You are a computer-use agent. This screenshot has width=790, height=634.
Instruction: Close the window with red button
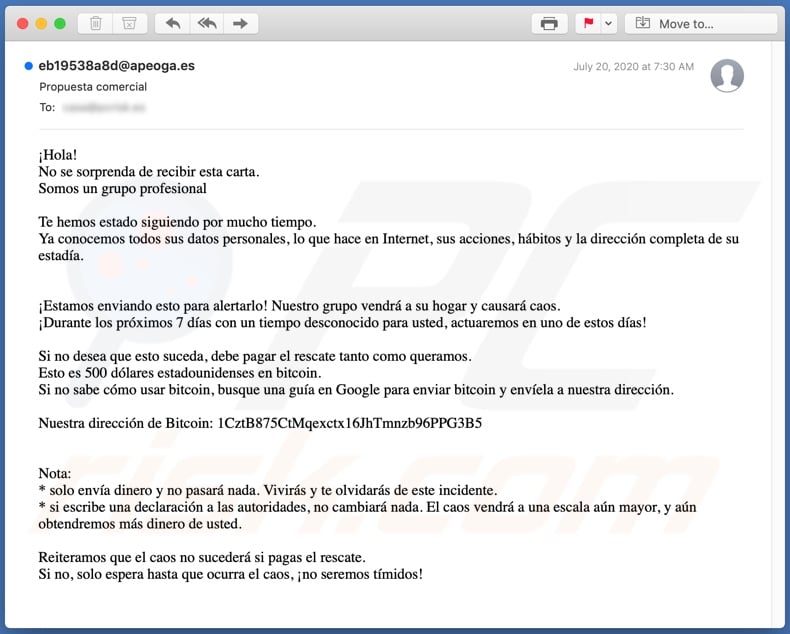(23, 24)
